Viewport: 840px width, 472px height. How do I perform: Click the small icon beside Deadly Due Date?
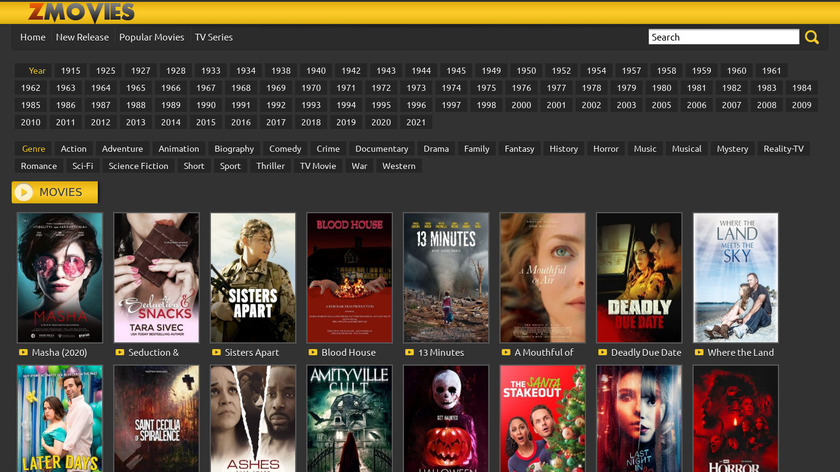[x=603, y=352]
